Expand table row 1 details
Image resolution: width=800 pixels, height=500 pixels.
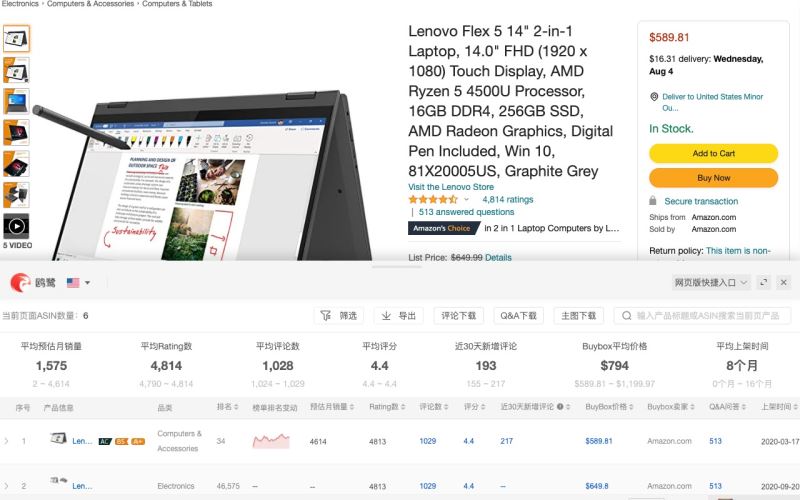click(x=6, y=441)
